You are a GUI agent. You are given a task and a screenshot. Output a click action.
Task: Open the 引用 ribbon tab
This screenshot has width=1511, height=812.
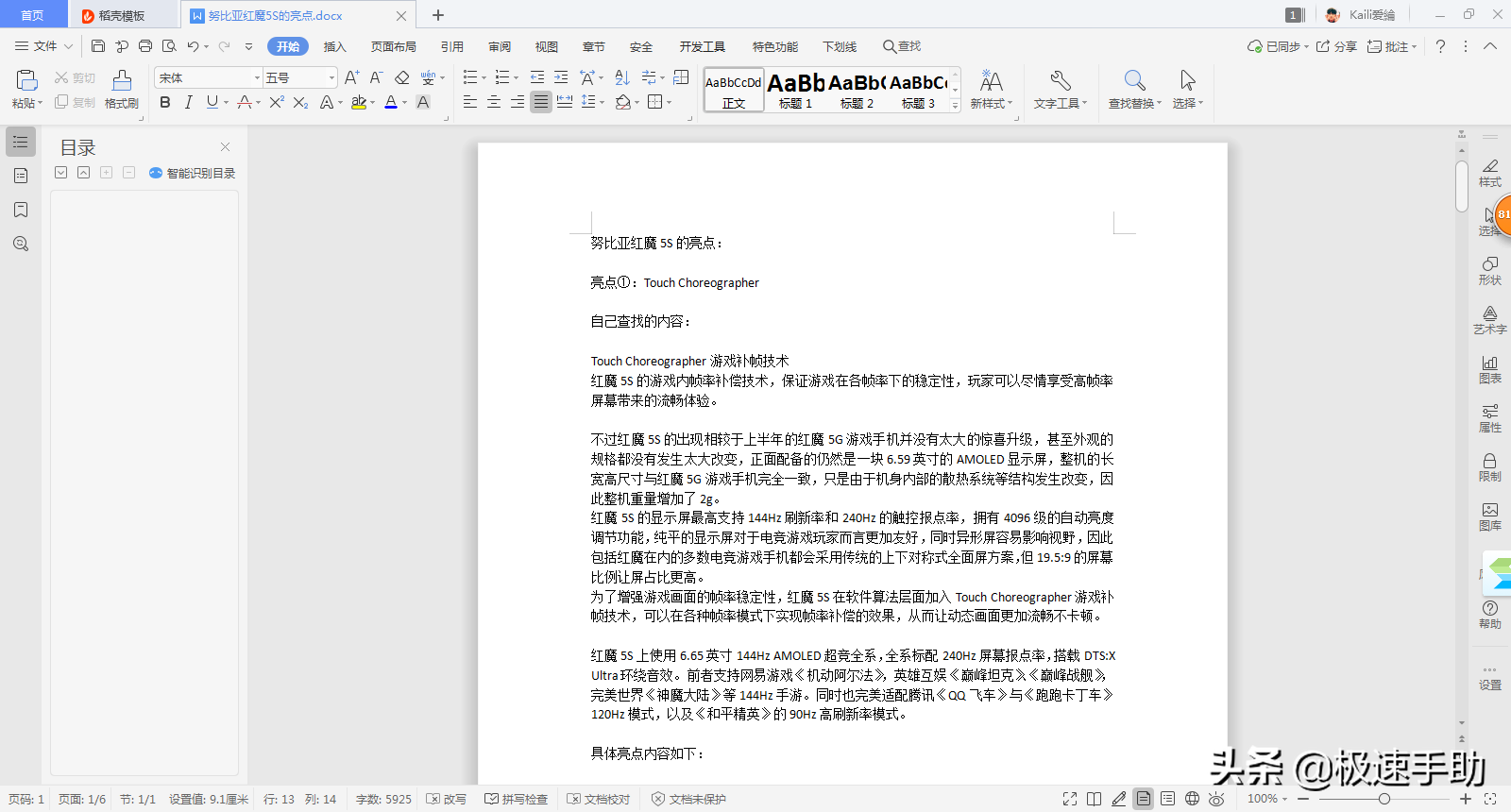point(452,46)
